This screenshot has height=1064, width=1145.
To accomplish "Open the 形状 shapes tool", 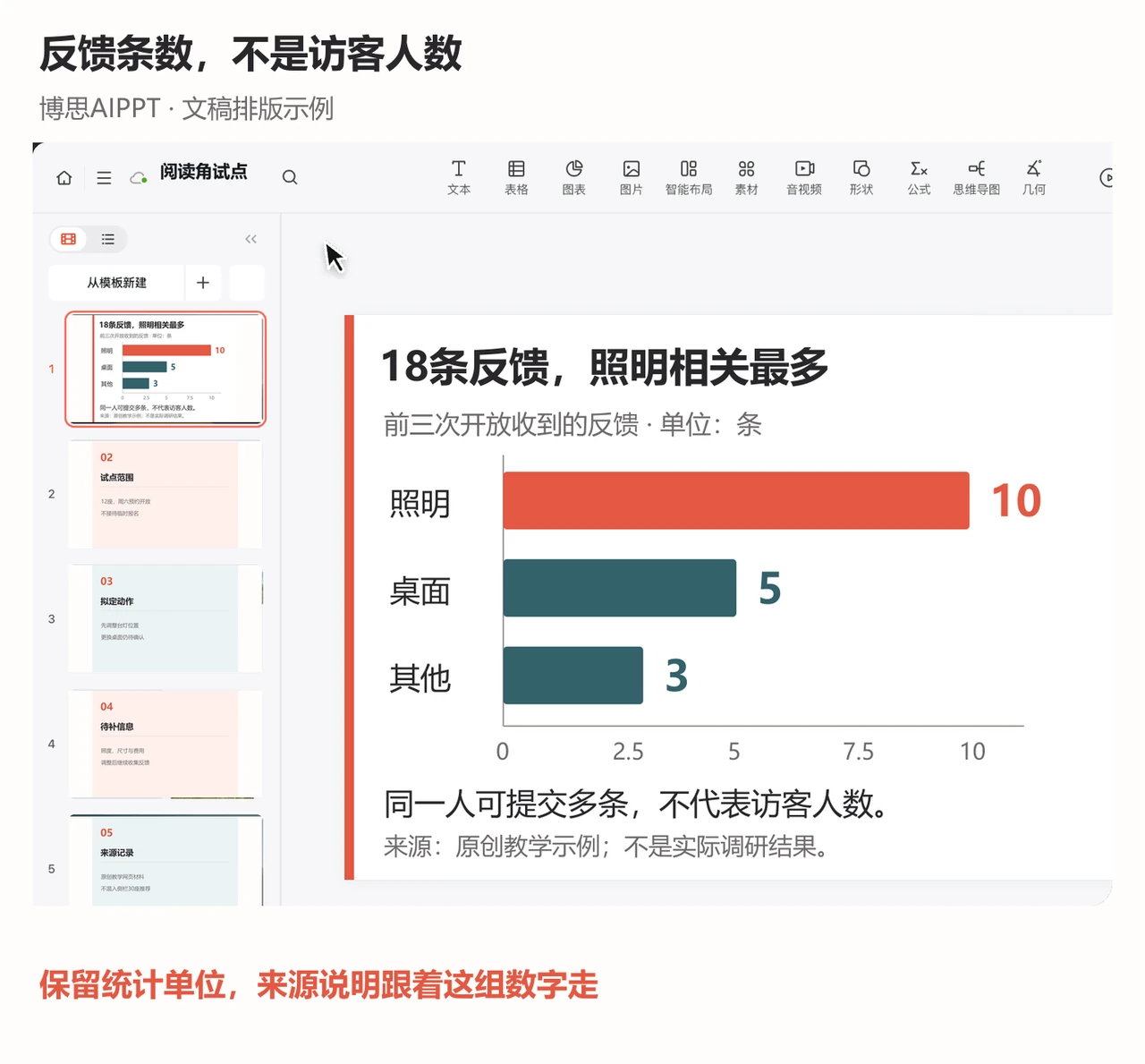I will click(x=861, y=177).
